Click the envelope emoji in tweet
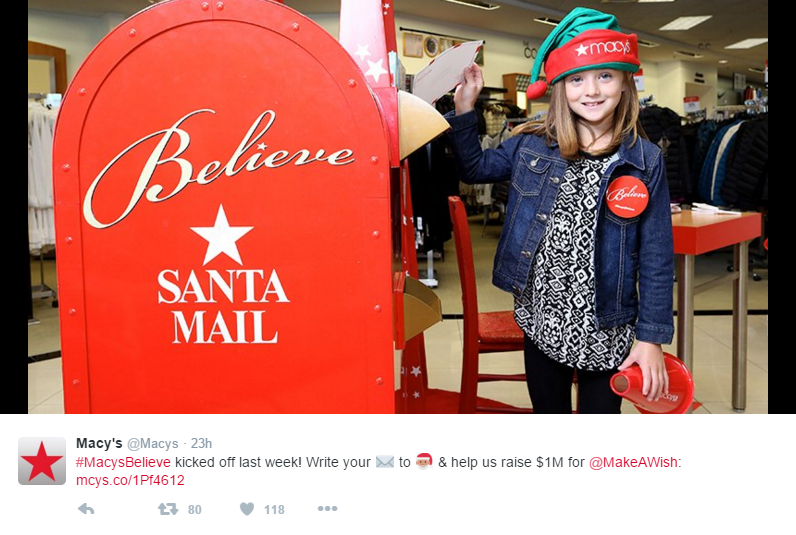 click(385, 462)
